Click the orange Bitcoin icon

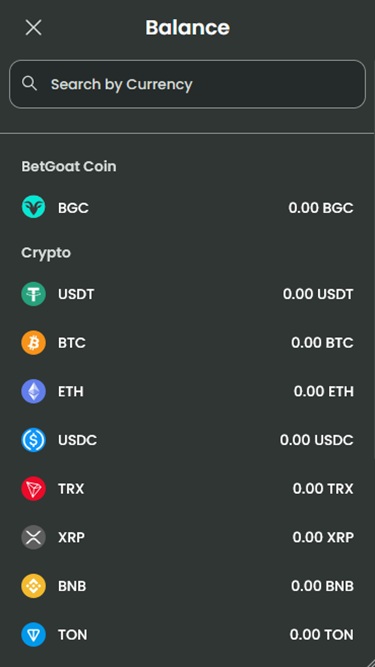click(x=33, y=342)
